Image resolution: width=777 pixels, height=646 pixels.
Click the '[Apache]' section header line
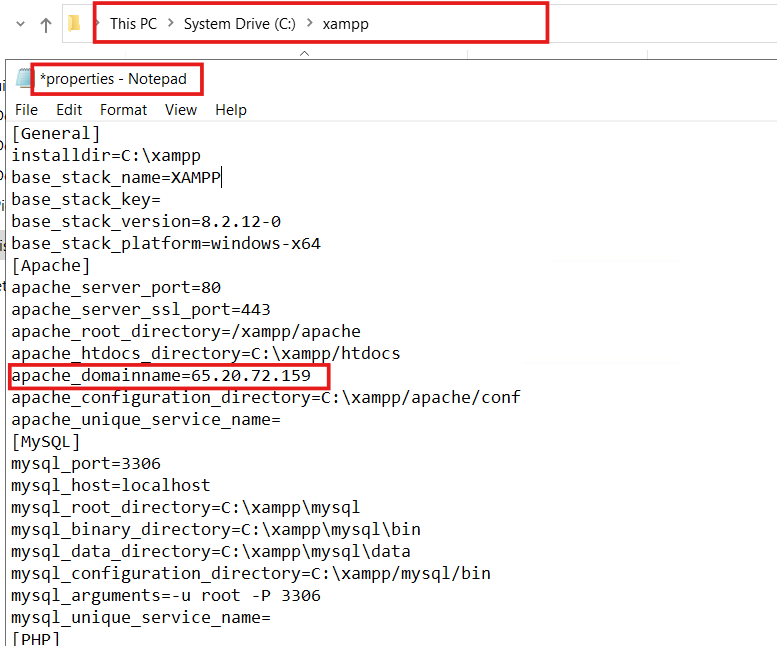tap(51, 266)
